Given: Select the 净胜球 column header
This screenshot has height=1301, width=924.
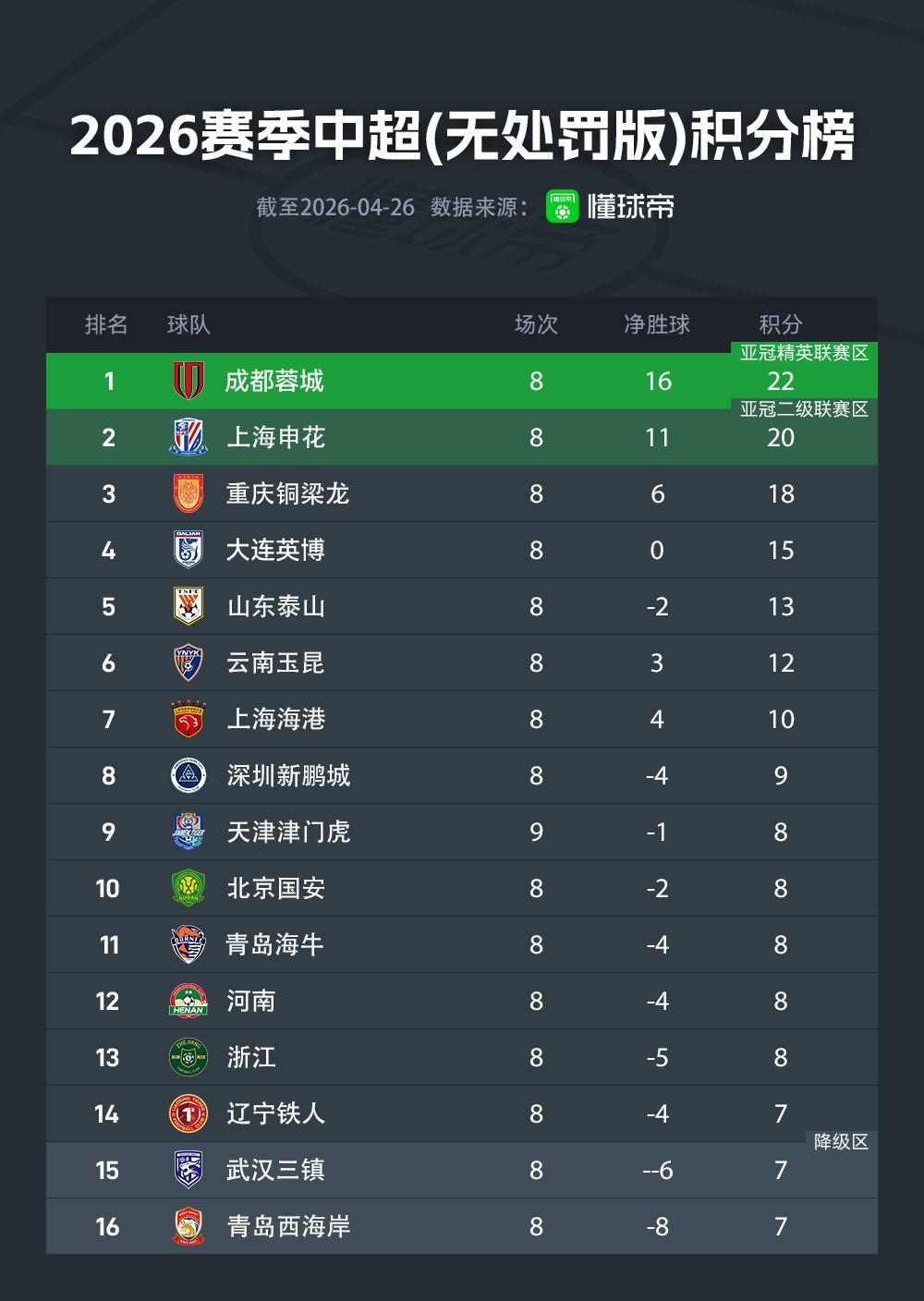Looking at the screenshot, I should pos(657,324).
